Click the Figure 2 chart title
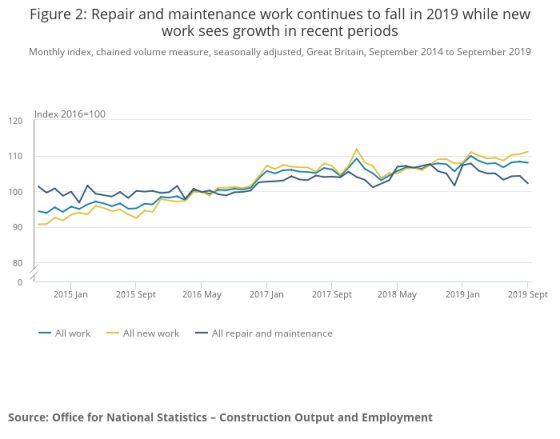 [280, 23]
